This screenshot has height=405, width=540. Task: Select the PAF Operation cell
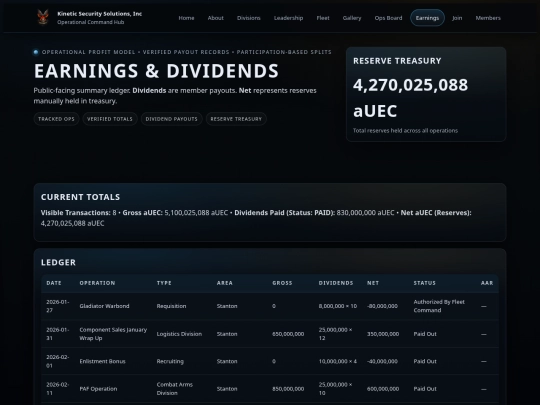coord(98,389)
